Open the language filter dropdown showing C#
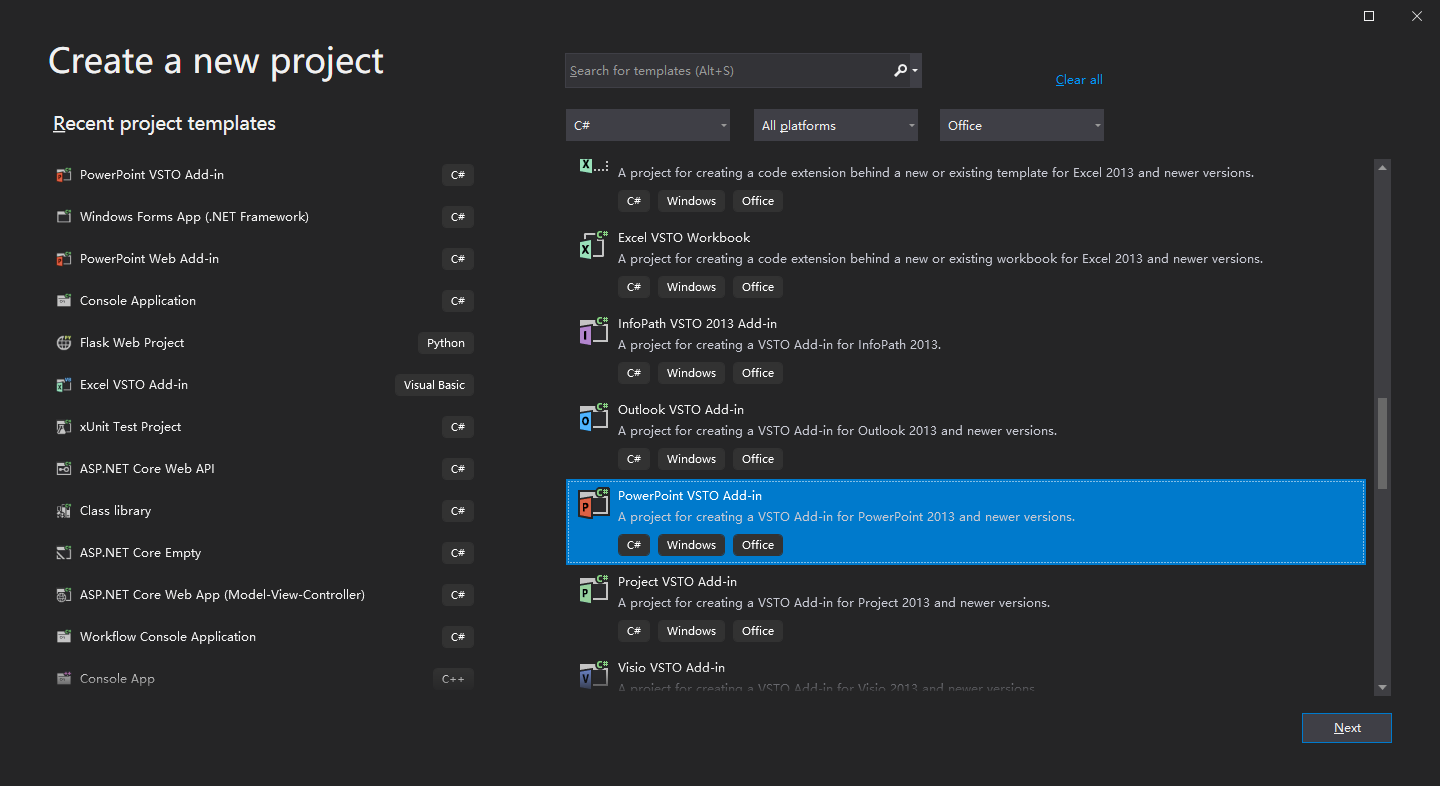The image size is (1440, 786). [x=647, y=125]
